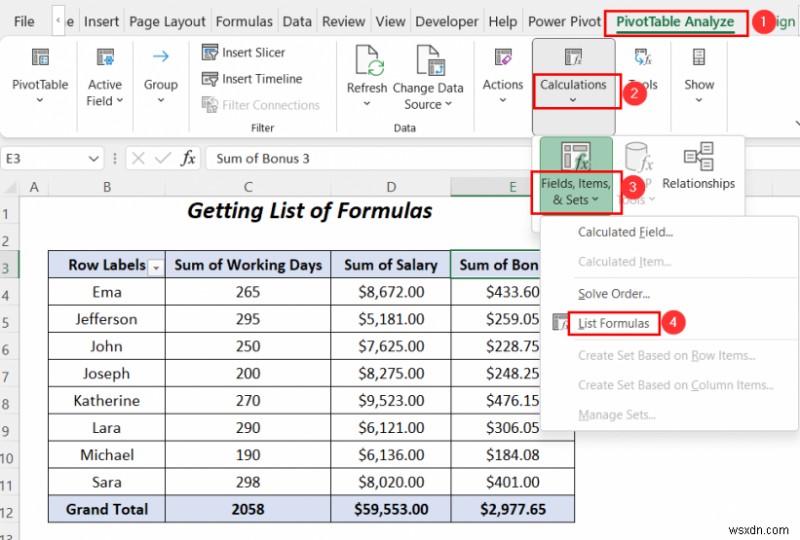Click the formula bar Enter checkmark icon
This screenshot has height=540, width=800.
[x=163, y=158]
